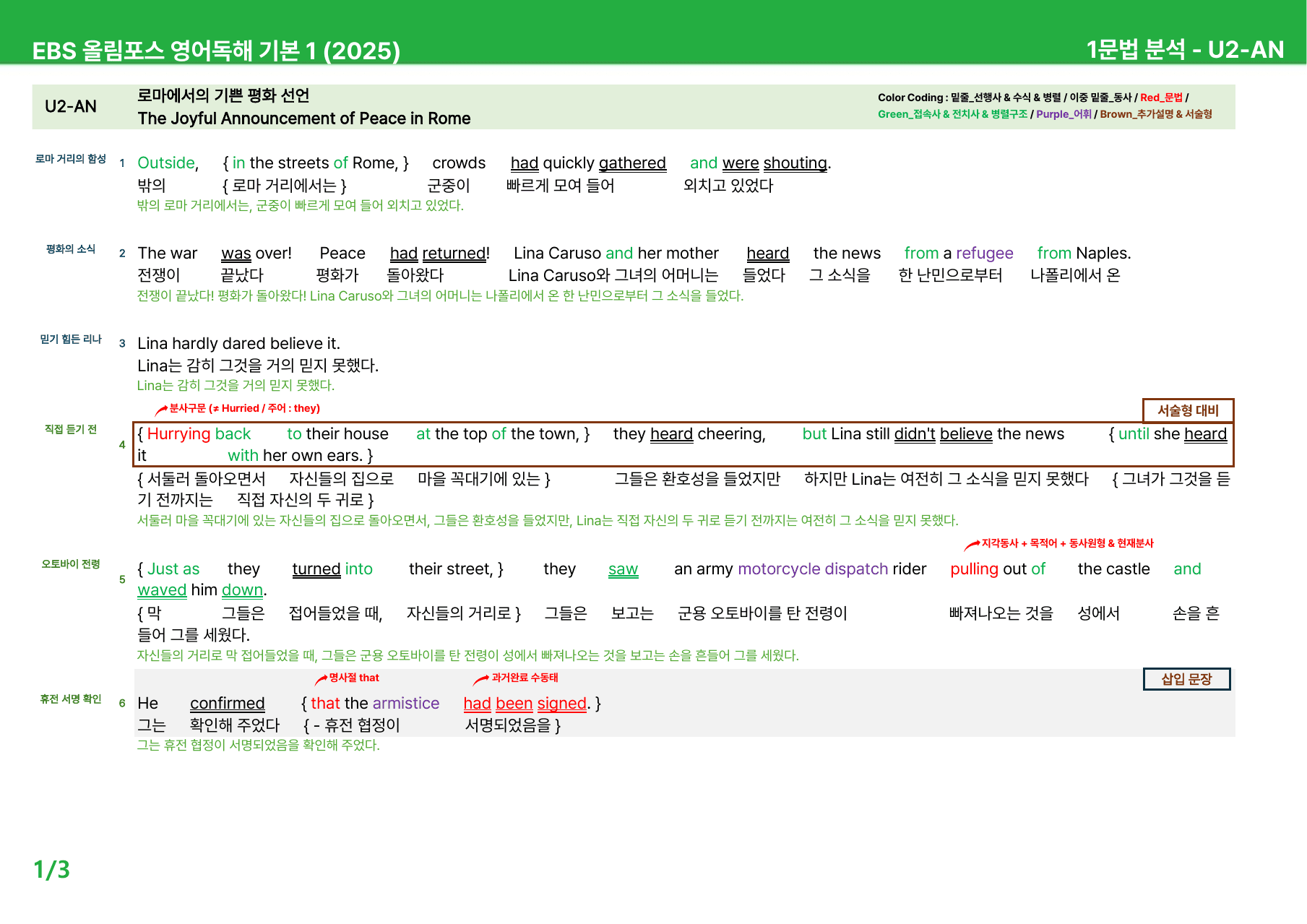Viewport: 1307px width, 924px height.
Task: Click 'from Naples.' in sentence 2
Action: [x=1084, y=254]
